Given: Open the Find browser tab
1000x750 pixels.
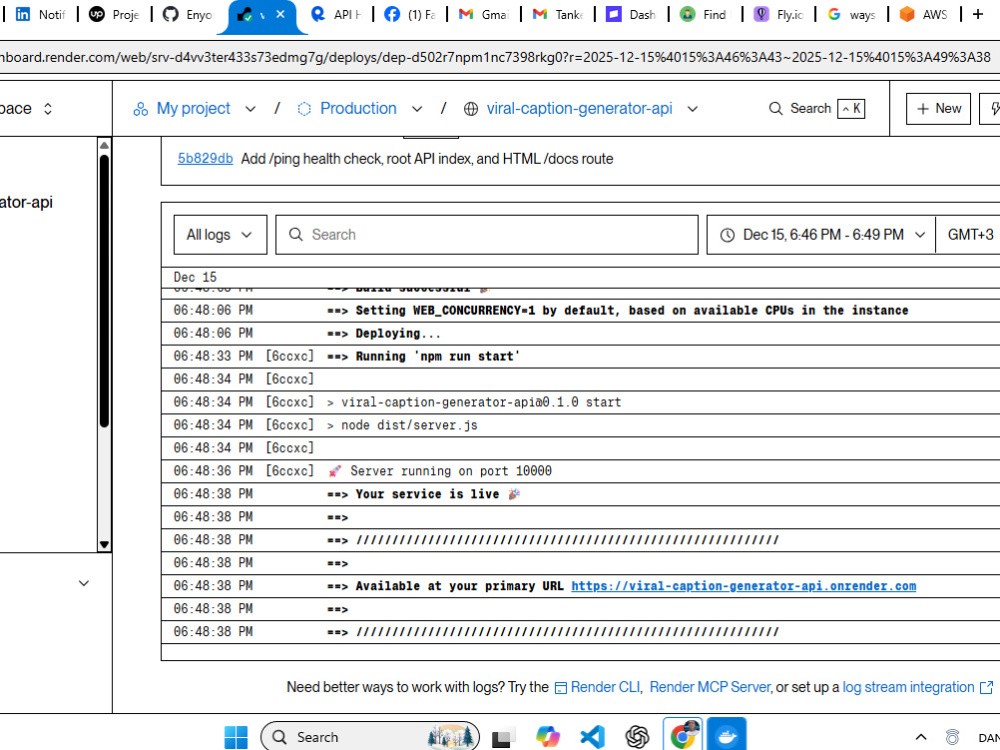Looking at the screenshot, I should (x=705, y=14).
